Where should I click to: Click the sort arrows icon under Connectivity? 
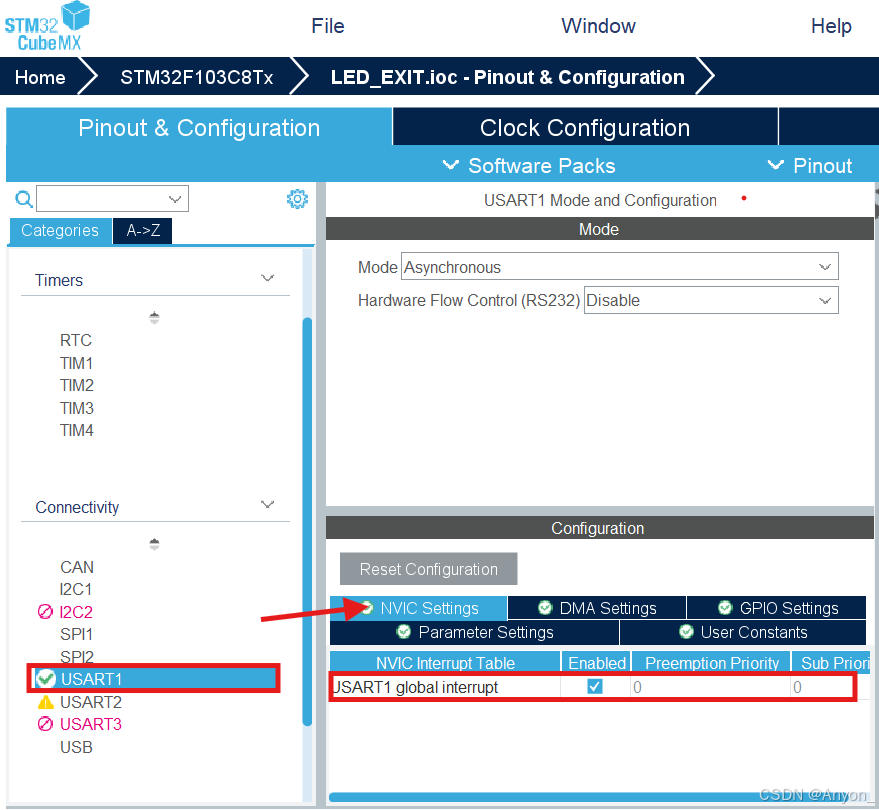coord(154,544)
